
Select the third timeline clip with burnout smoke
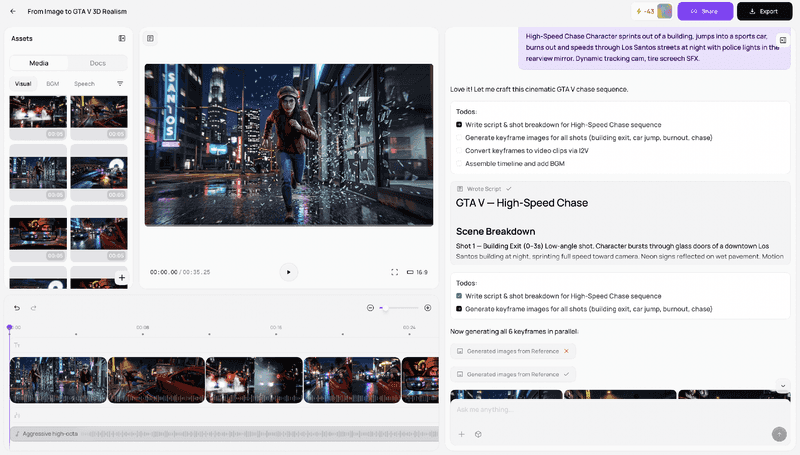coord(254,380)
